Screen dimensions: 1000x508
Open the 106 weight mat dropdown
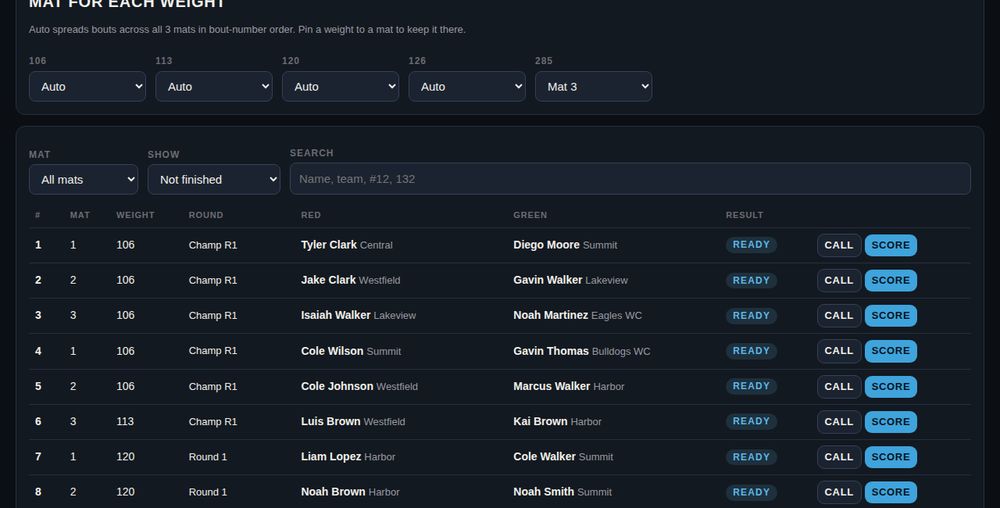[x=87, y=87]
